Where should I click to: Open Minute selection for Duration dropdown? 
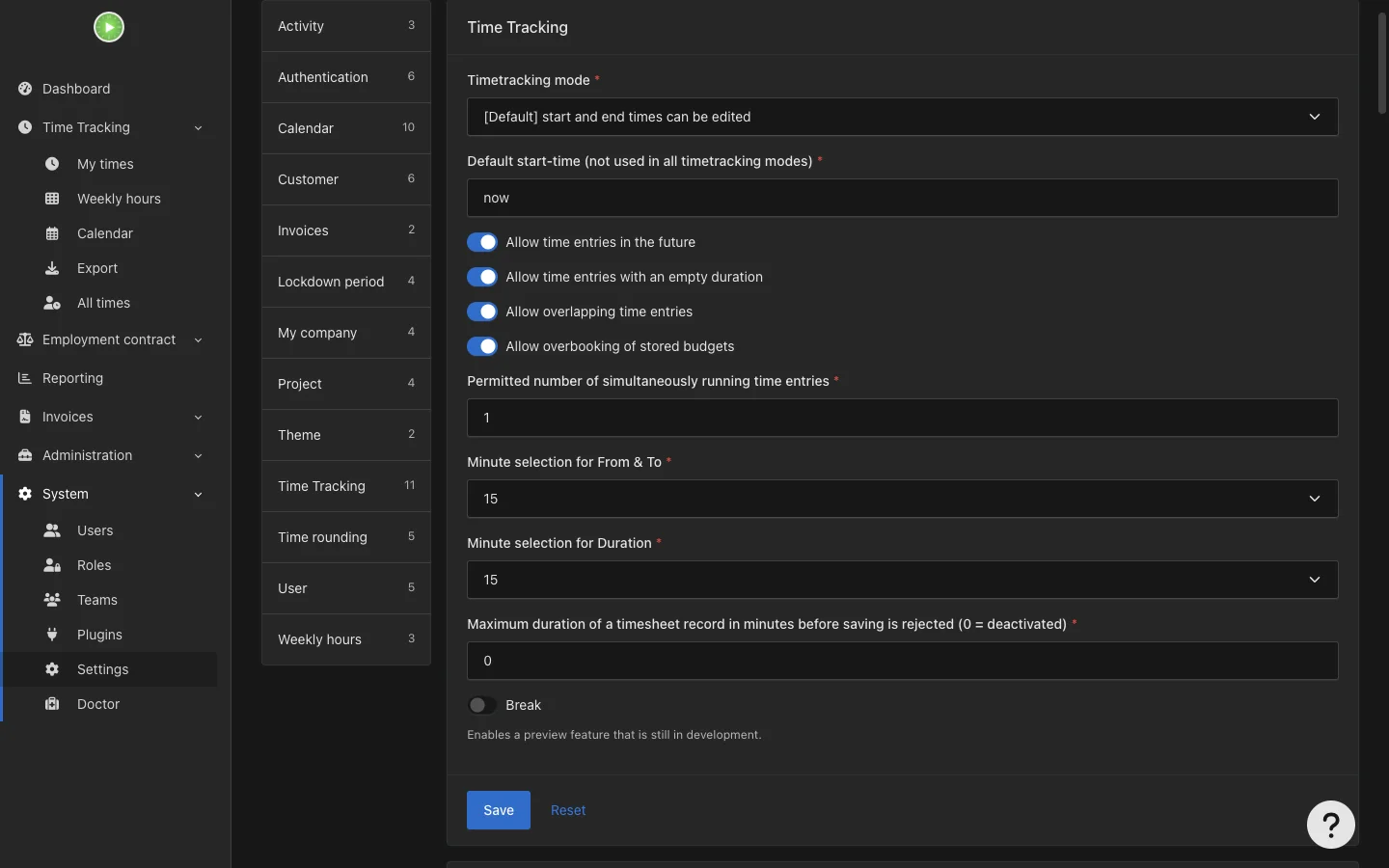[x=902, y=580]
